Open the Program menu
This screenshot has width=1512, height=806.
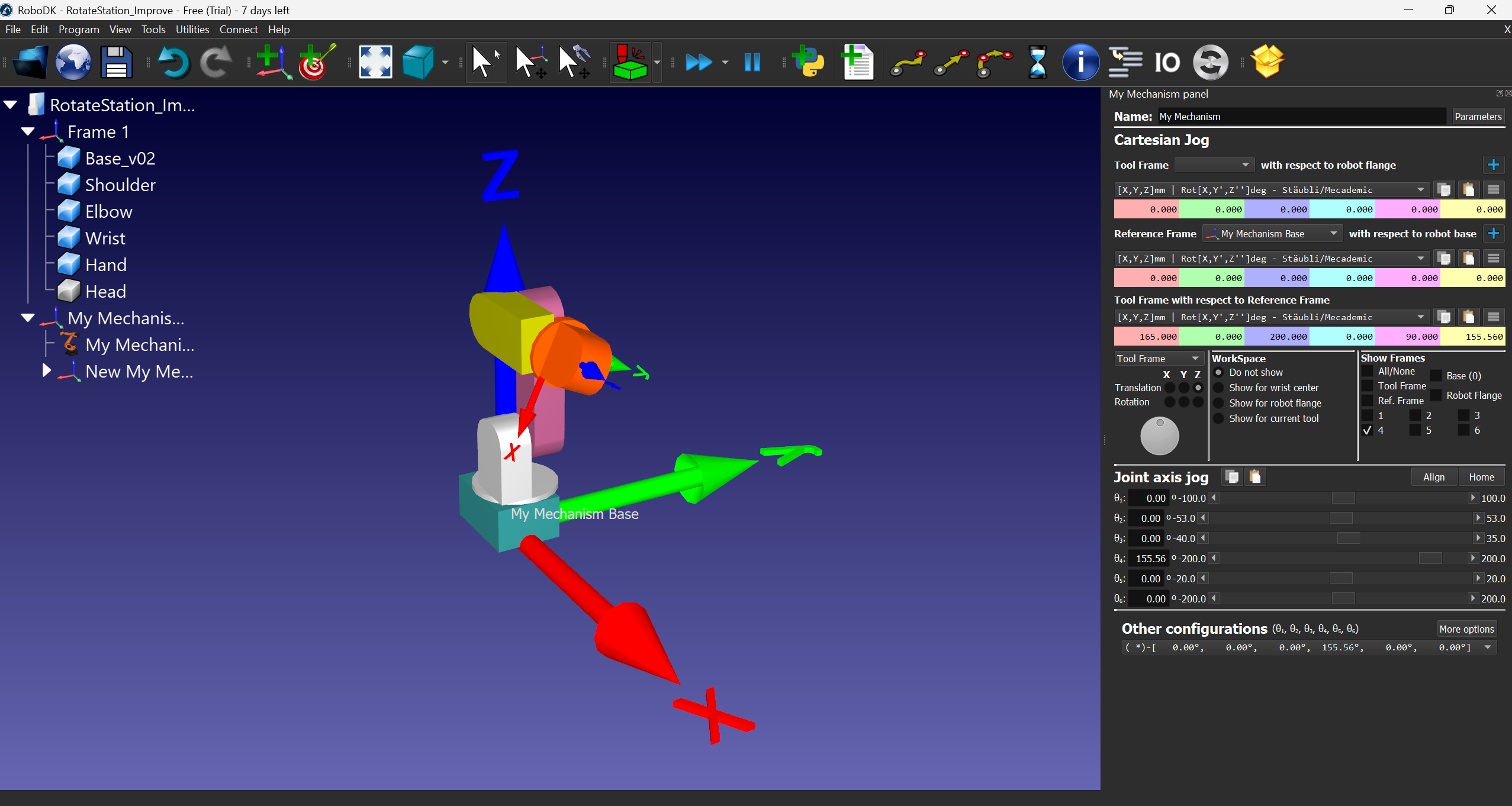(78, 29)
